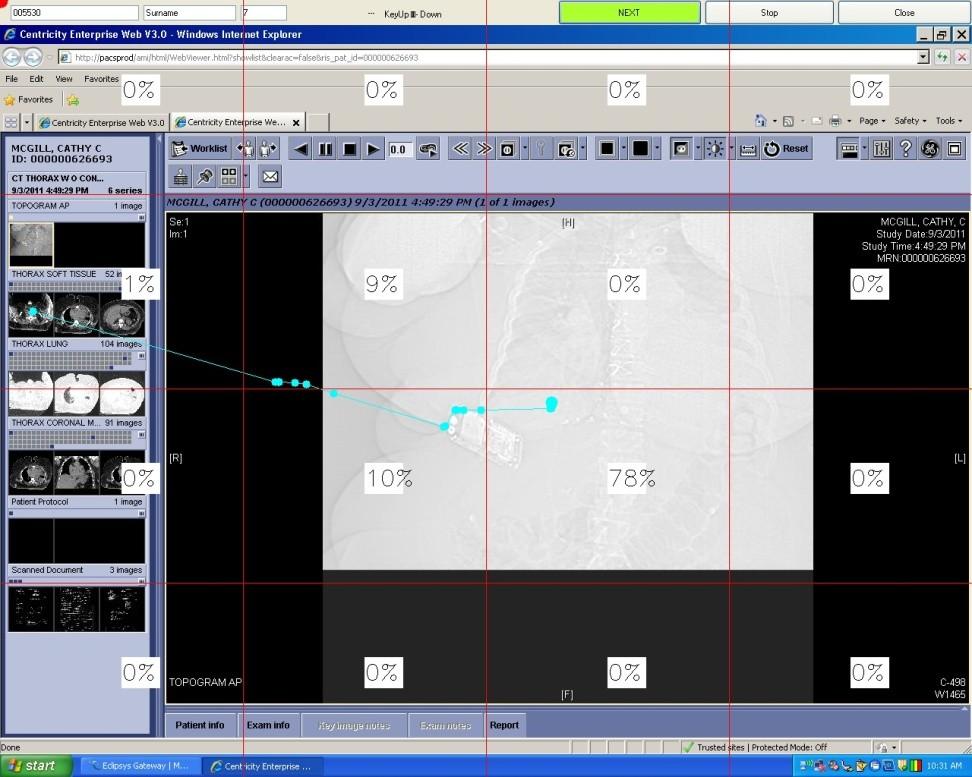Open the Worklist

(200, 149)
